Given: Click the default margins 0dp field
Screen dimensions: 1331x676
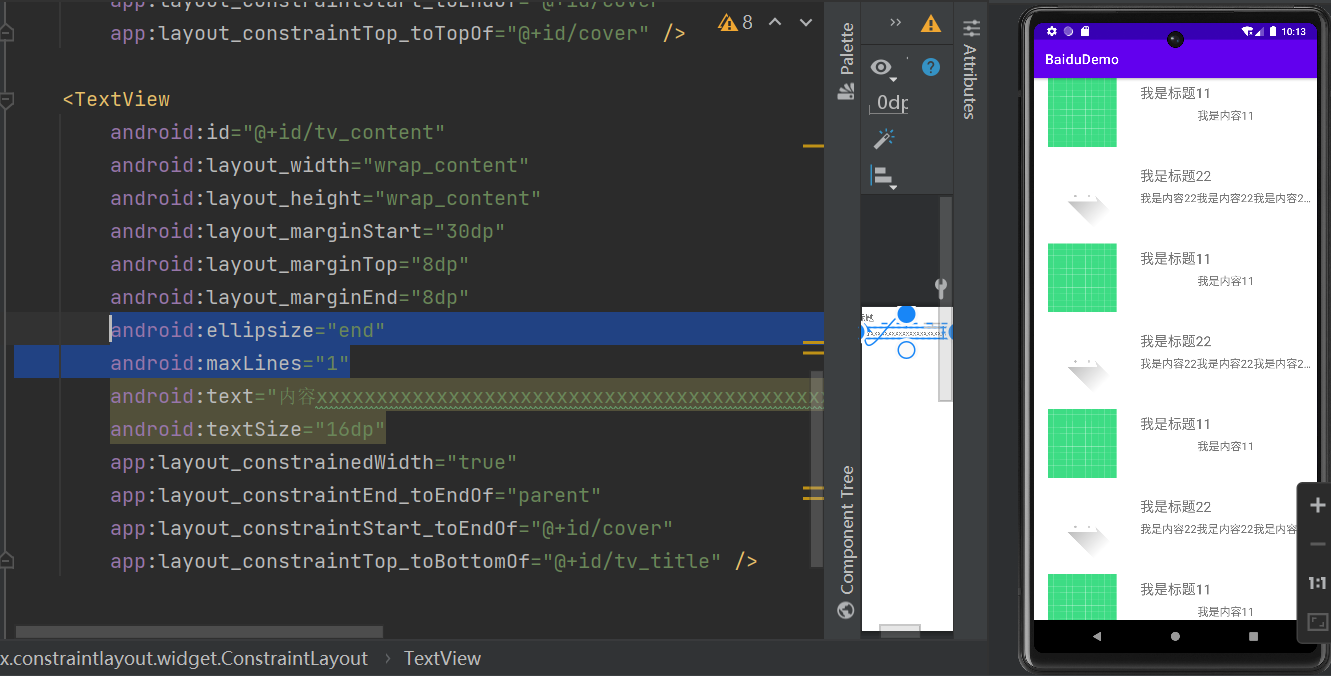Looking at the screenshot, I should tap(890, 103).
